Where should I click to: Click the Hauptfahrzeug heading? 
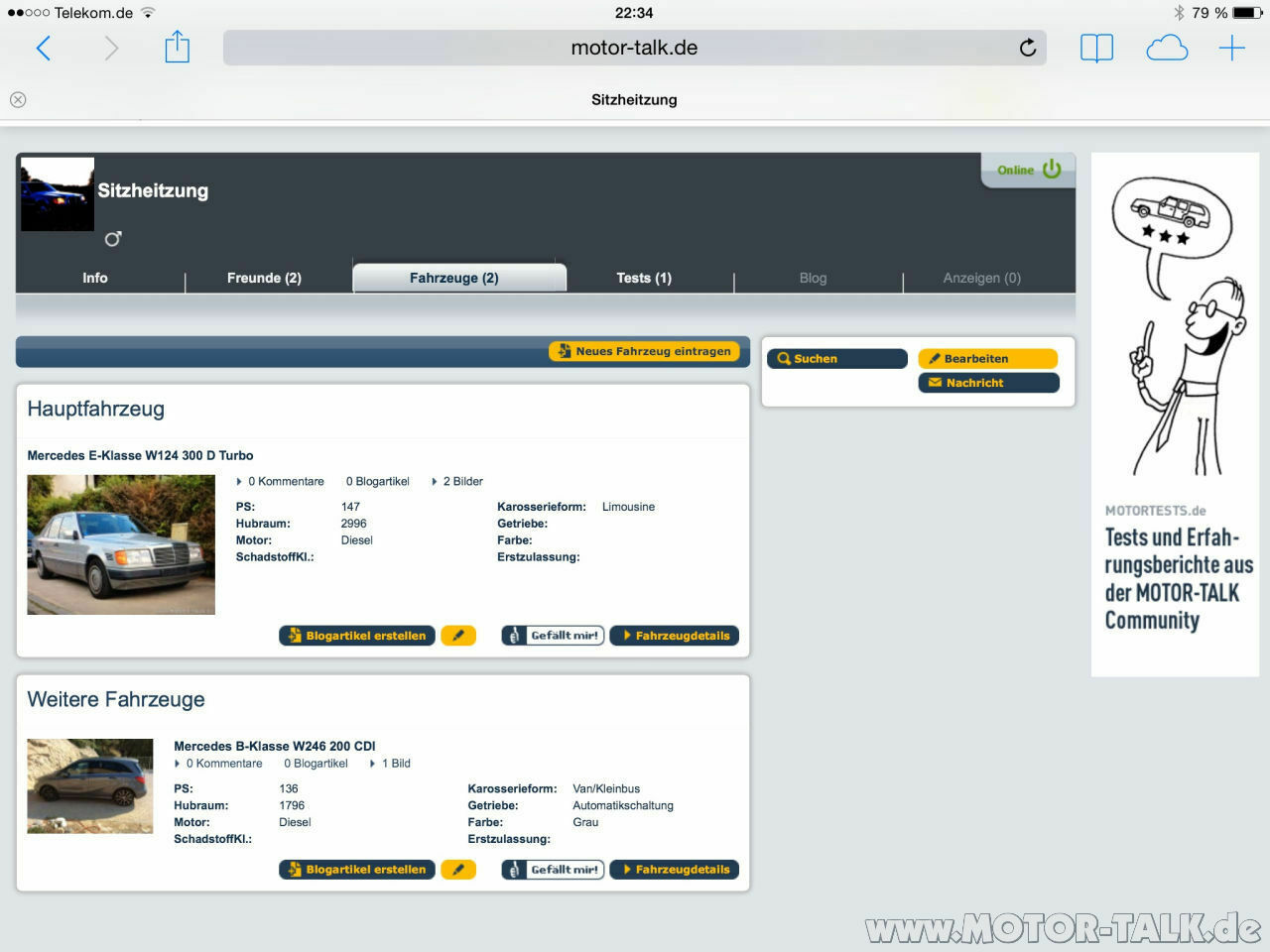(96, 409)
